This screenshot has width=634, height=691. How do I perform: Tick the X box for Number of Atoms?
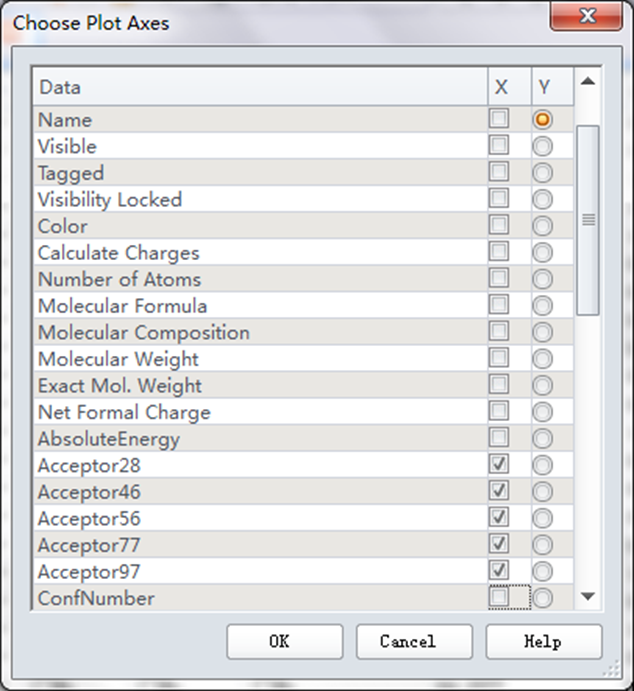pyautogui.click(x=498, y=278)
